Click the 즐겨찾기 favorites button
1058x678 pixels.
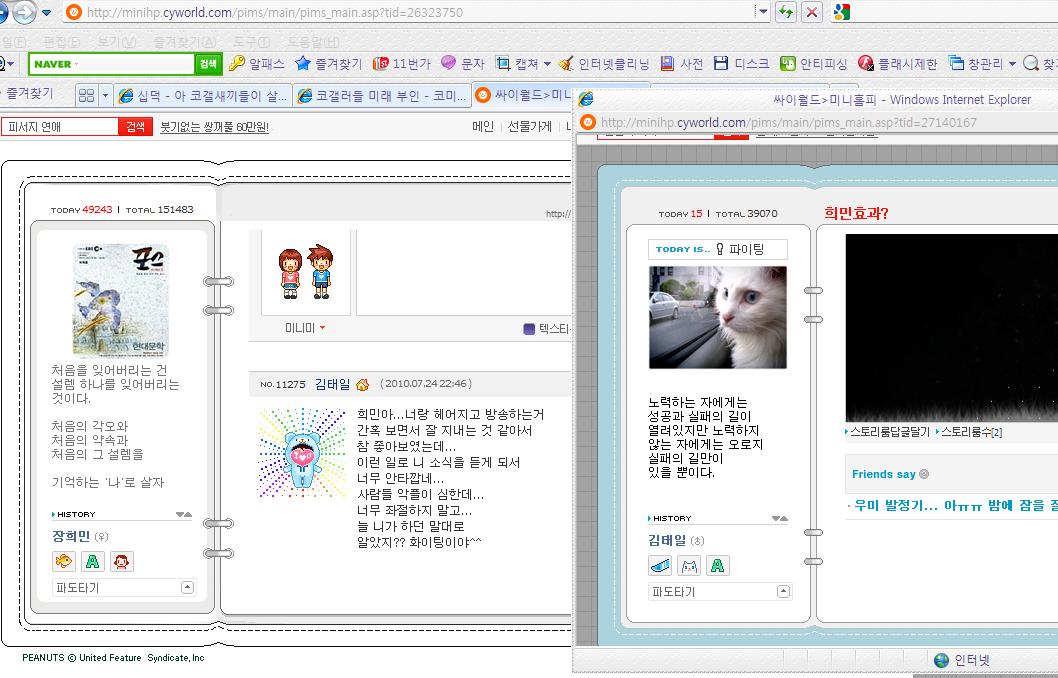pos(29,94)
